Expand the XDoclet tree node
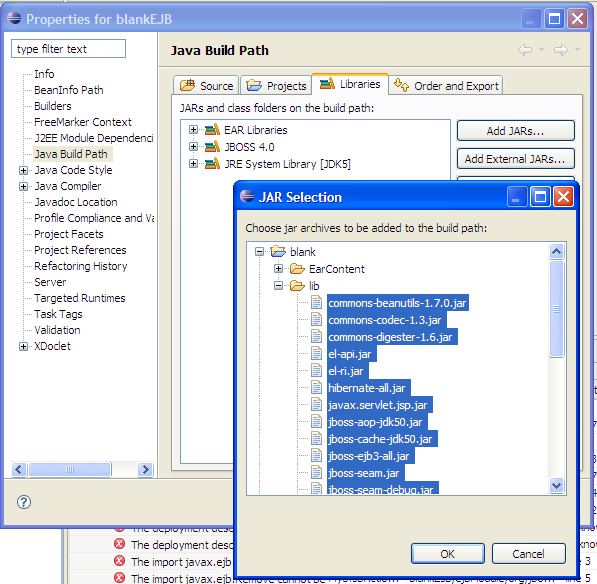 point(23,346)
